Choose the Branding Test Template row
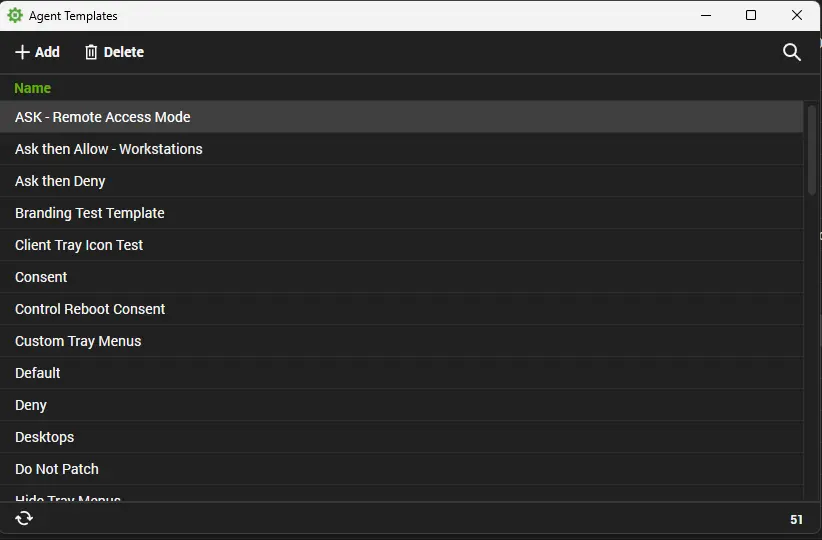Viewport: 822px width, 540px height. coord(401,213)
